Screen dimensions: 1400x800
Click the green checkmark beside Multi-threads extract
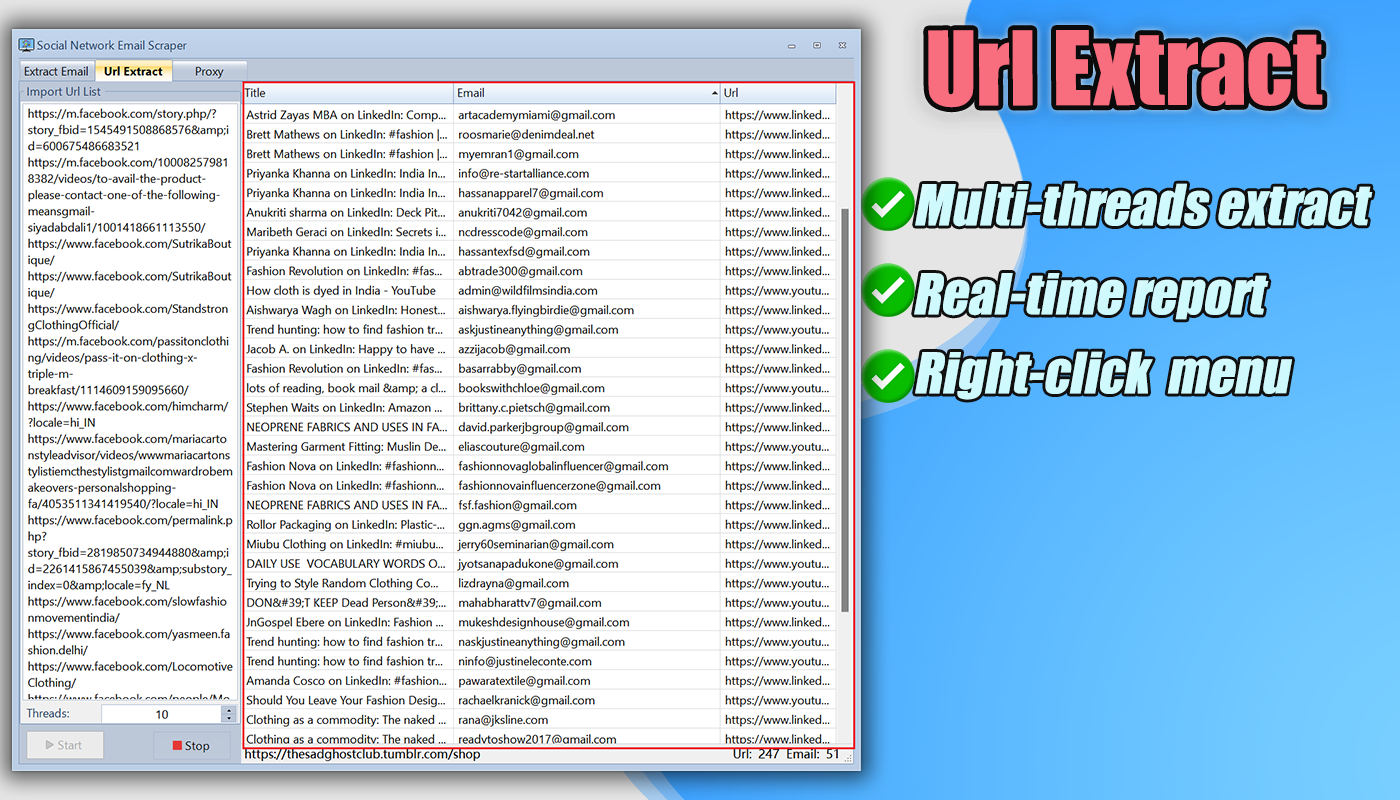886,205
